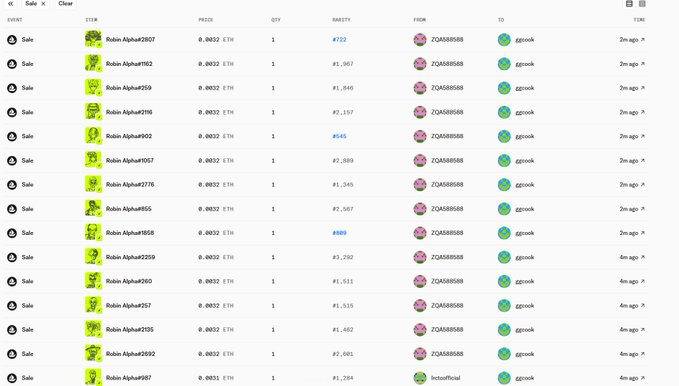This screenshot has width=679, height=386.
Task: Open the Robin Alpha#2692 item link
Action: (130, 354)
